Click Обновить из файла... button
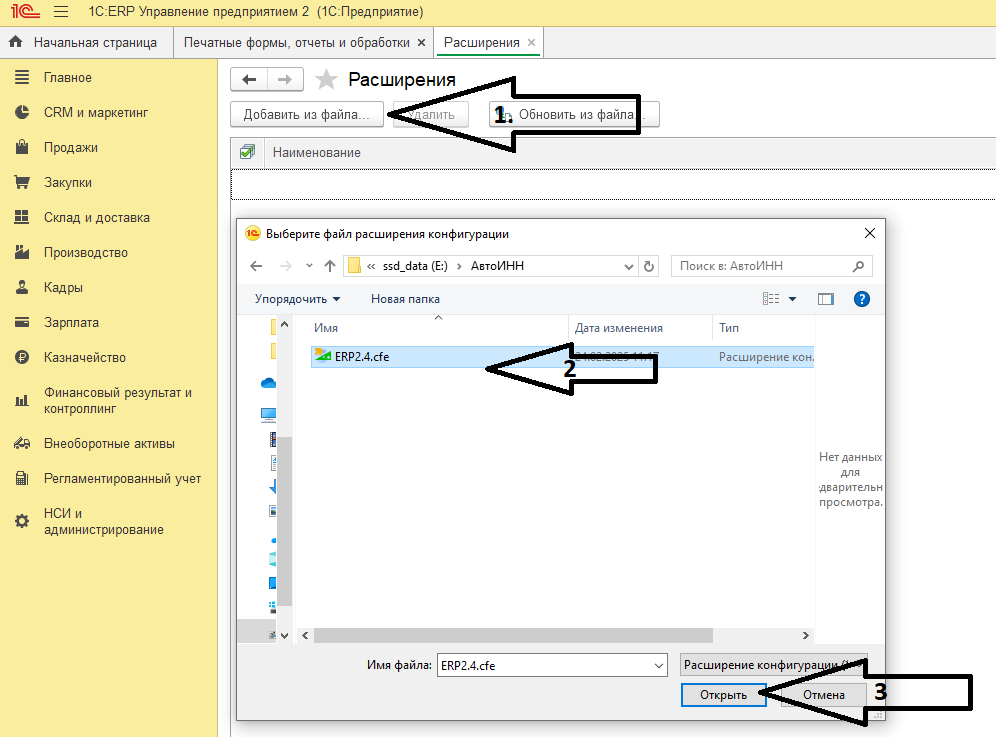The height and width of the screenshot is (737, 996). tap(574, 114)
